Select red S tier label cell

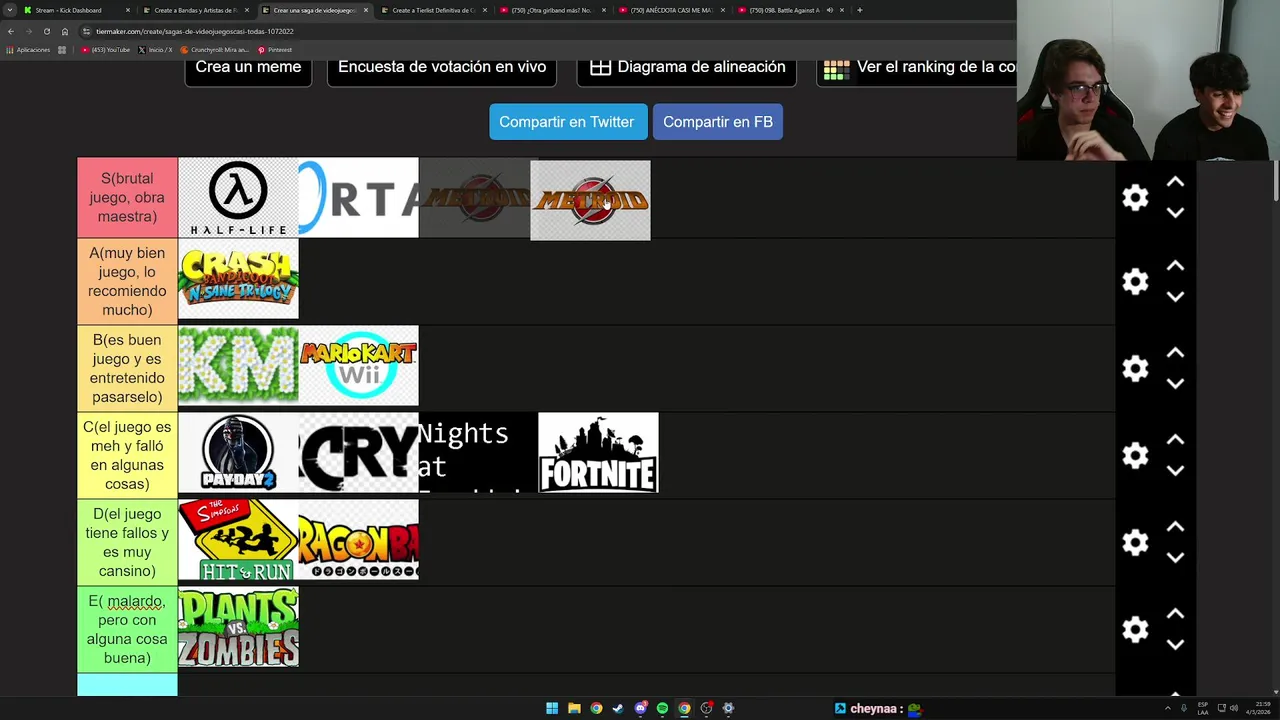tap(127, 197)
